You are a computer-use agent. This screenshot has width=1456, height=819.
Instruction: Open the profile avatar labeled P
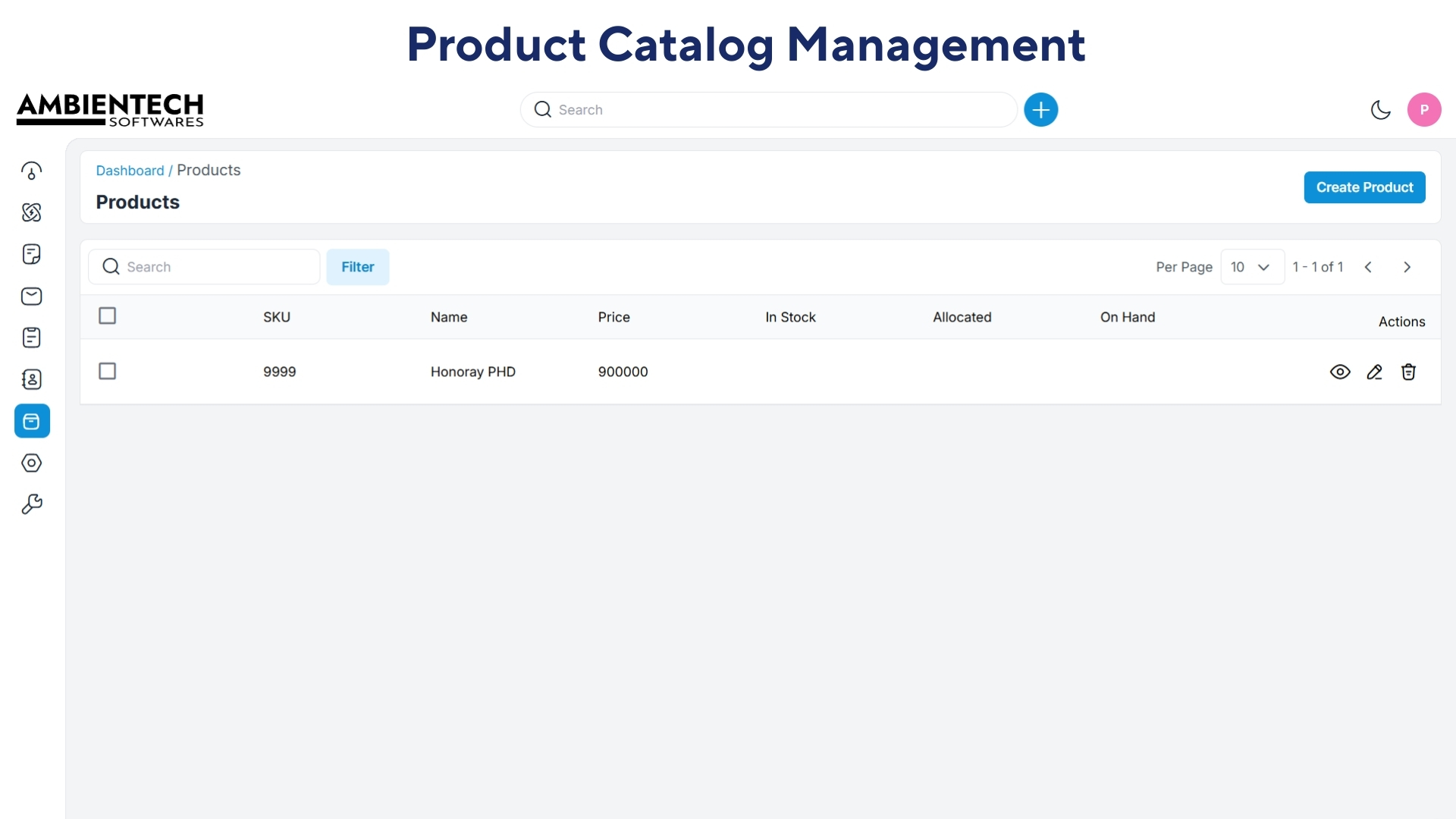[x=1424, y=109]
